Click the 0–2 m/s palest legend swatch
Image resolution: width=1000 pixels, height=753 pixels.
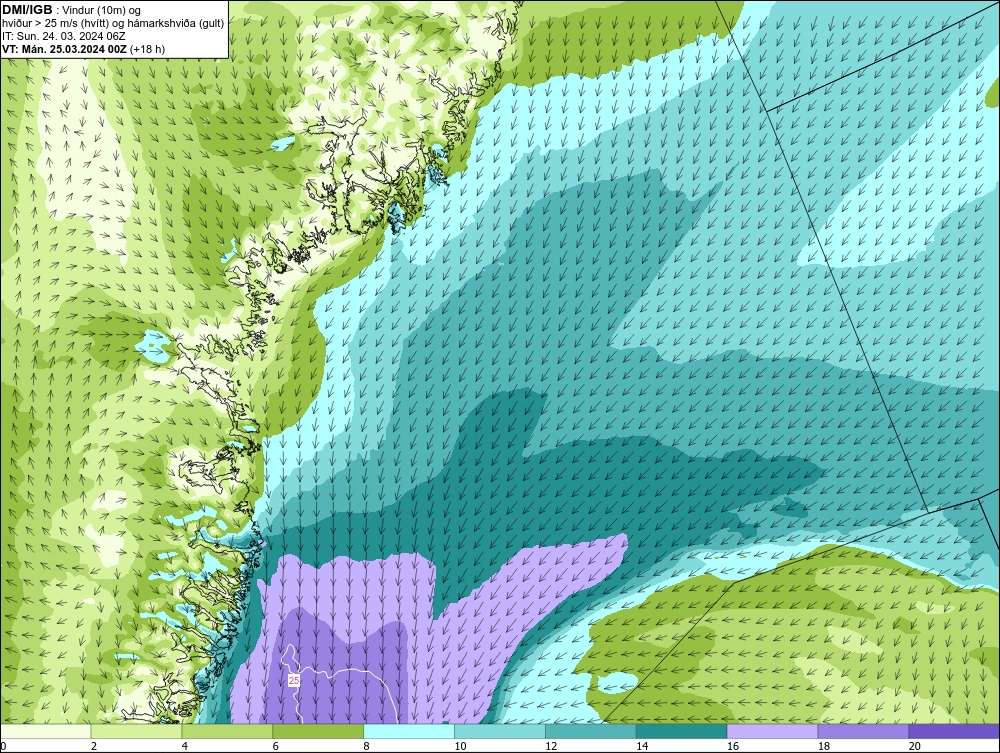pyautogui.click(x=46, y=731)
